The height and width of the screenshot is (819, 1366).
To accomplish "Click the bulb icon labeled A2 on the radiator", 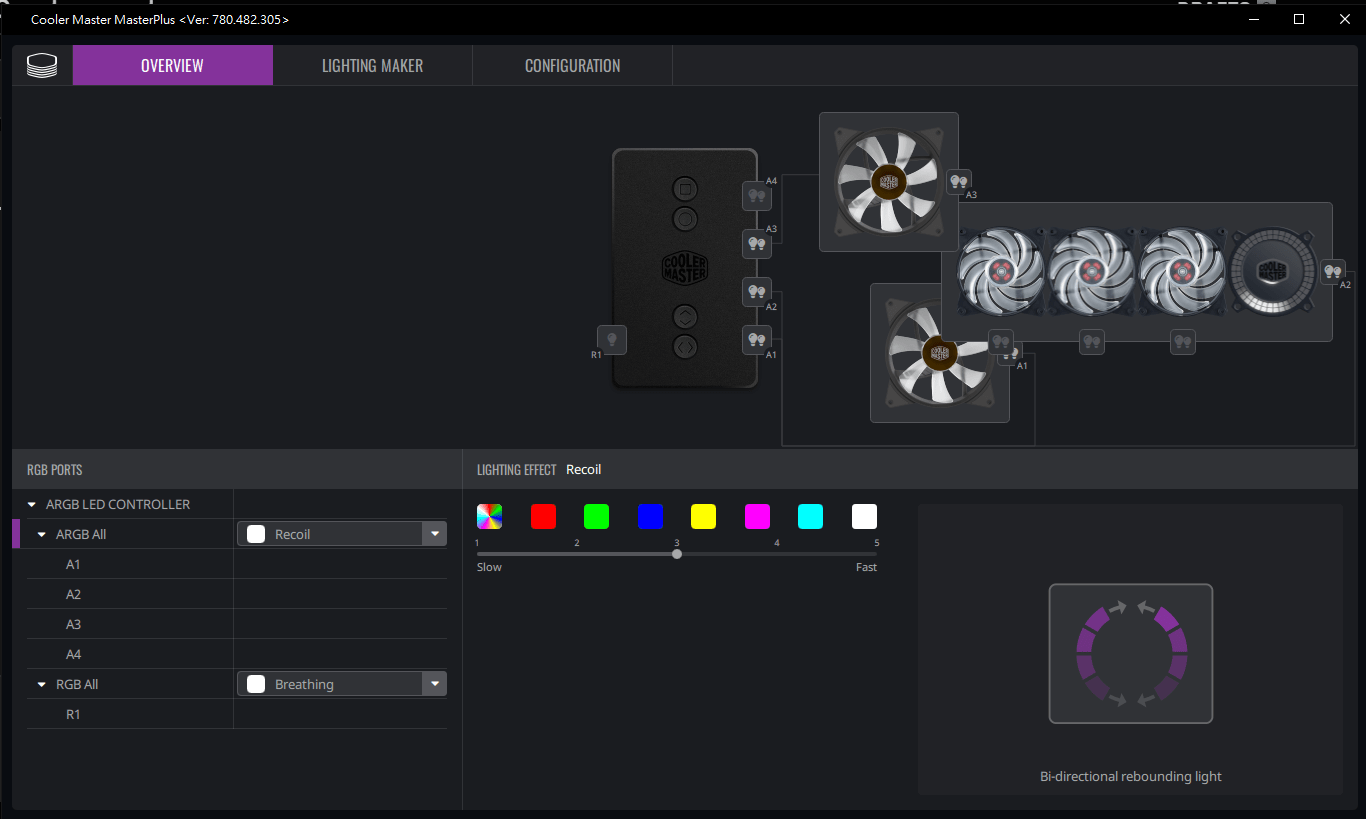I will [1333, 271].
